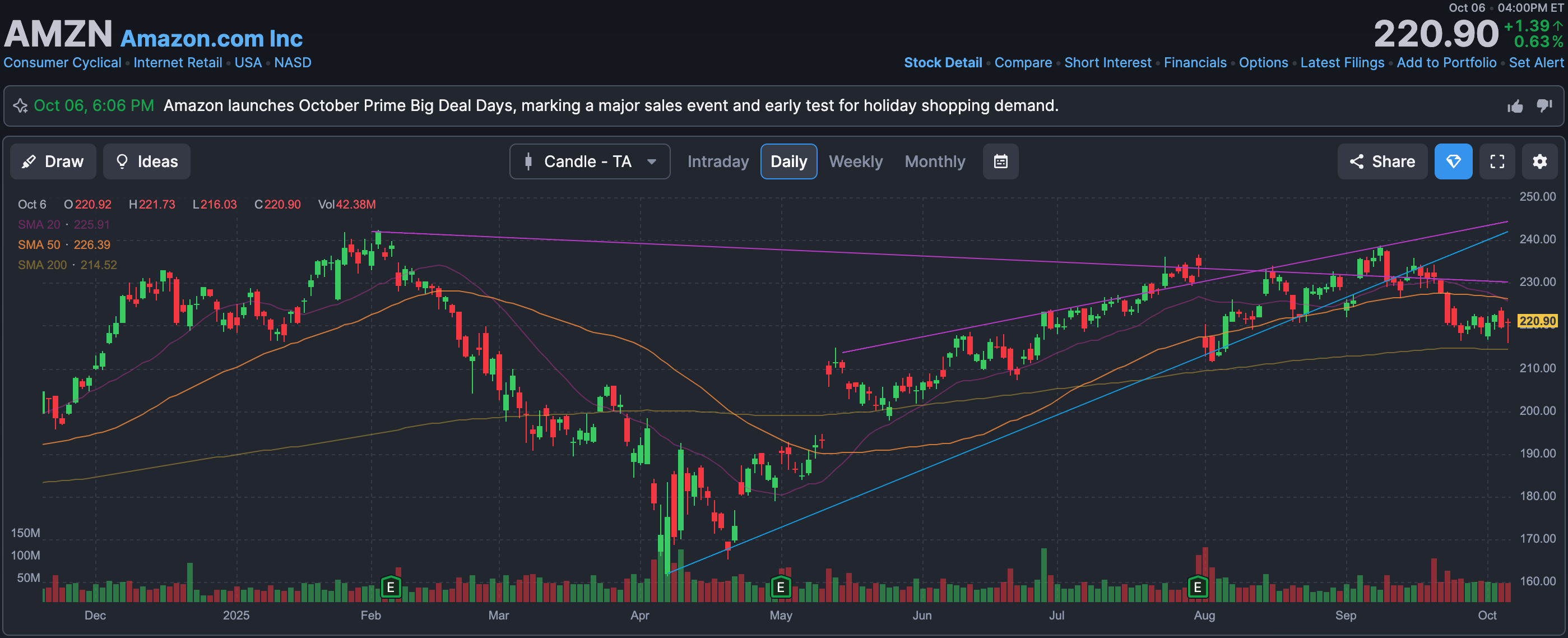Click the August earnings E marker

pos(1198,587)
